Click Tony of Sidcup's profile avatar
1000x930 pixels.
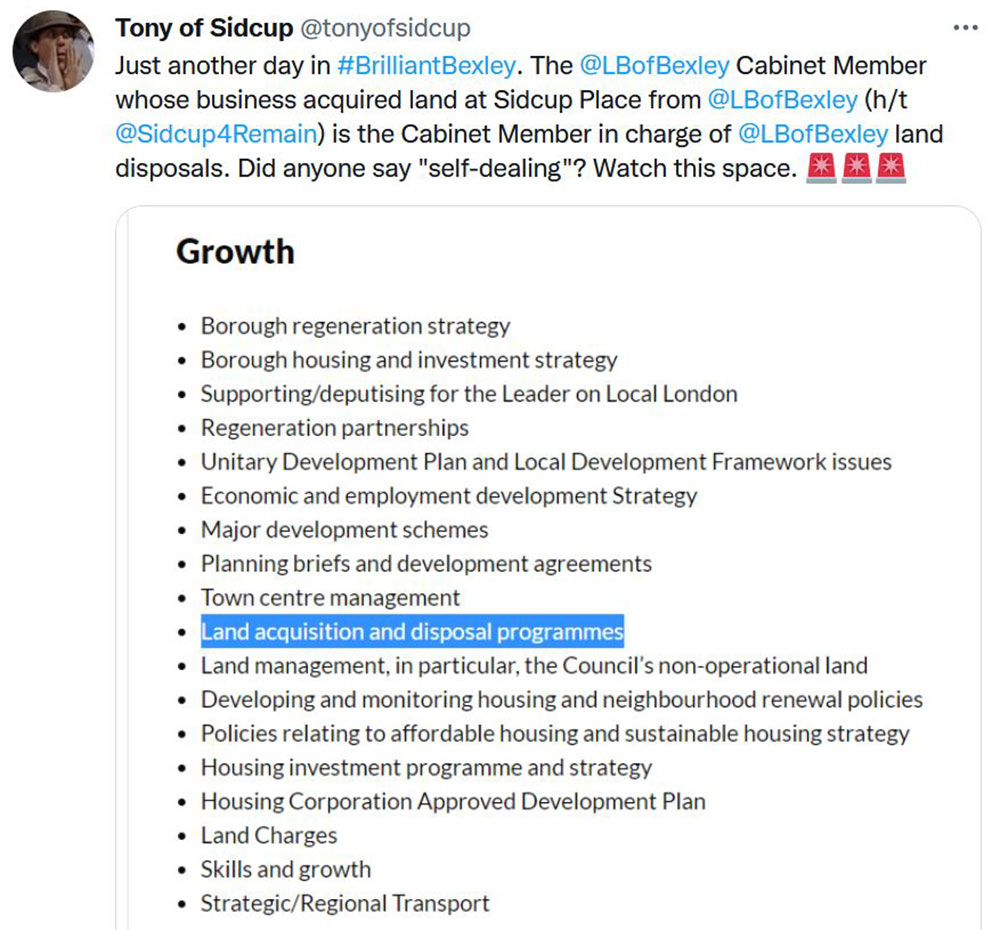click(x=53, y=52)
